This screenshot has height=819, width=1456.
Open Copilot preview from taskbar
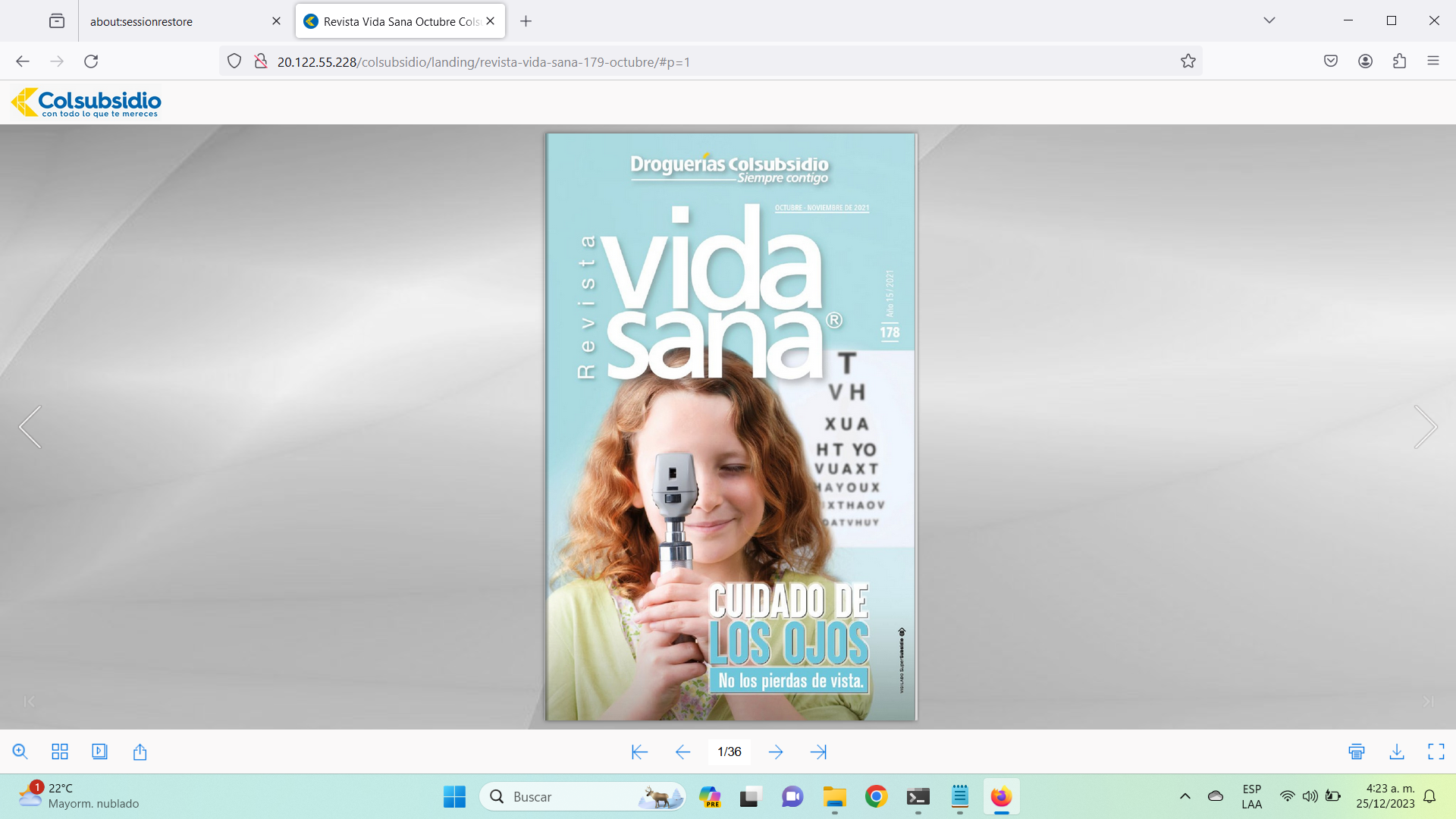click(710, 797)
